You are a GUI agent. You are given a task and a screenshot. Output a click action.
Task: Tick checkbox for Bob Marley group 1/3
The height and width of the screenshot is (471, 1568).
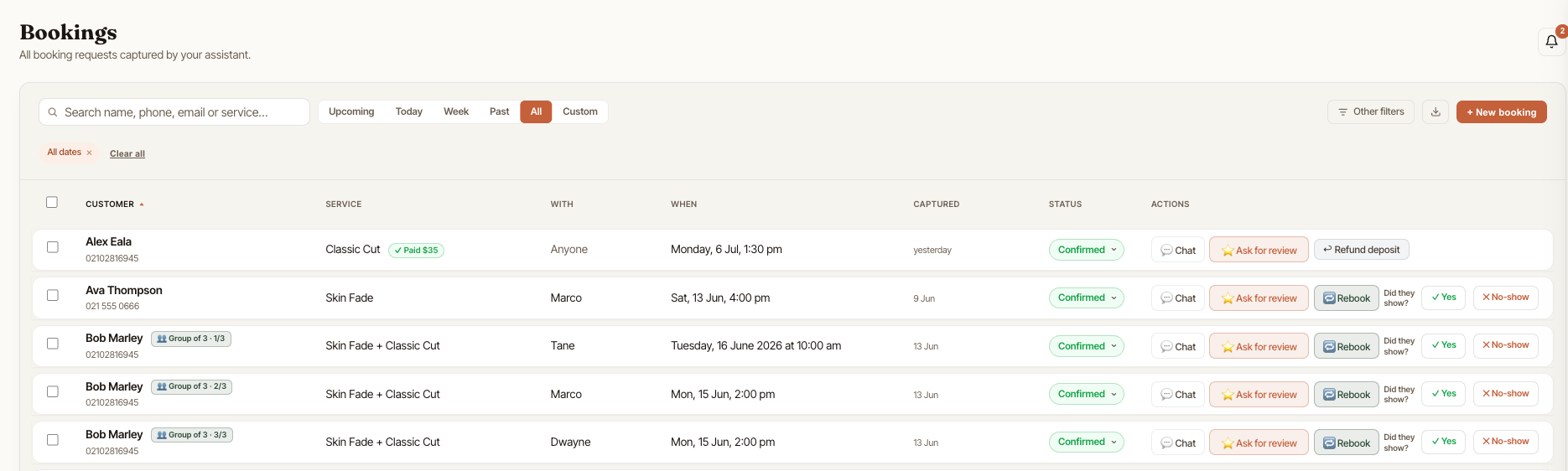(x=53, y=344)
